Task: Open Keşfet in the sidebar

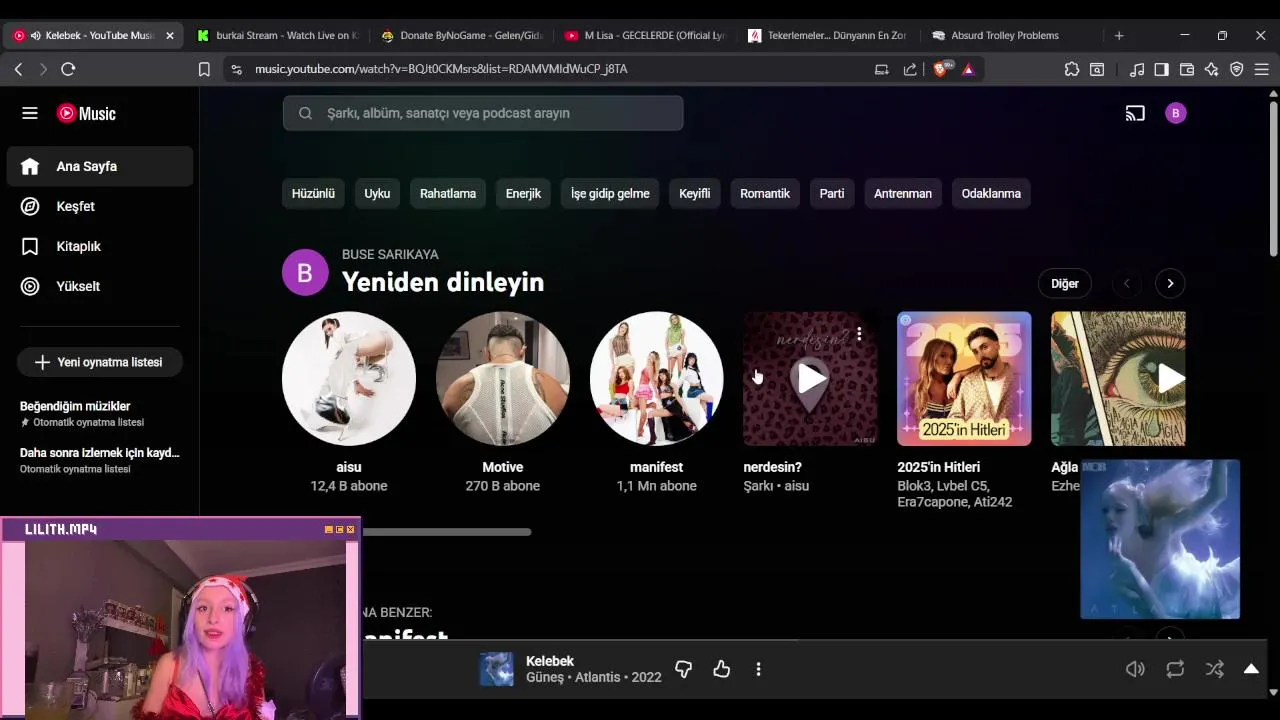Action: [x=100, y=206]
